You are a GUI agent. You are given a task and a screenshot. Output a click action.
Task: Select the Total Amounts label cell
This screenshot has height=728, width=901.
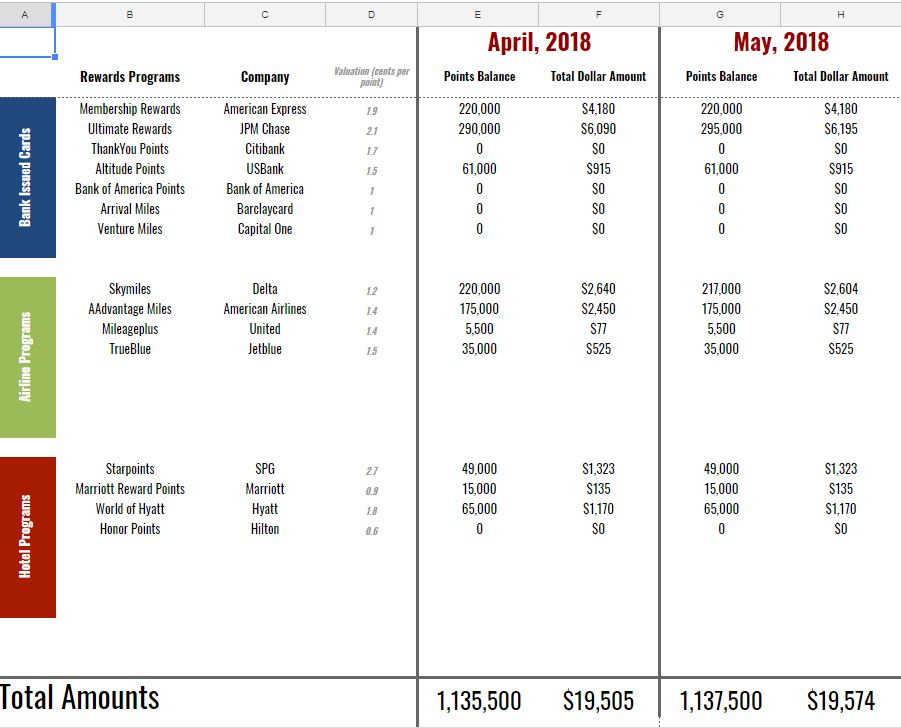click(x=80, y=698)
